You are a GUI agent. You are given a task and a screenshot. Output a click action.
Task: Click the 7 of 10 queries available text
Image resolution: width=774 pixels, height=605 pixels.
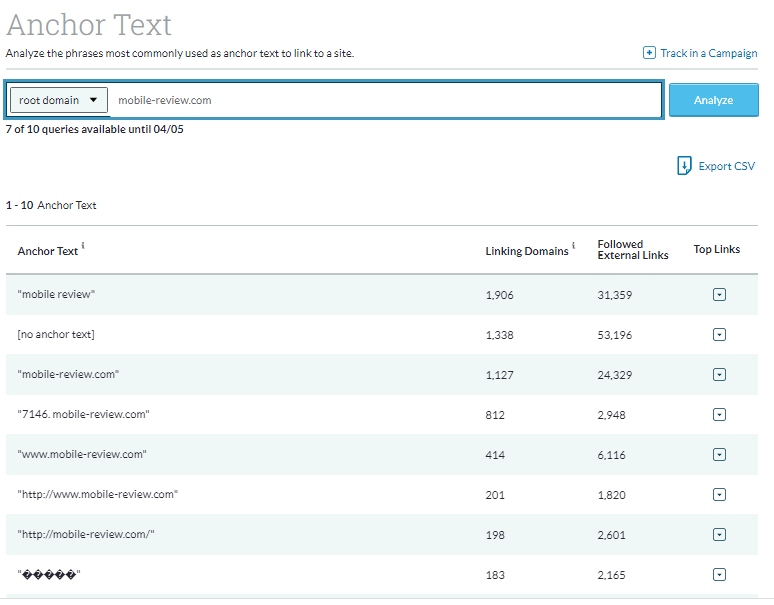94,129
